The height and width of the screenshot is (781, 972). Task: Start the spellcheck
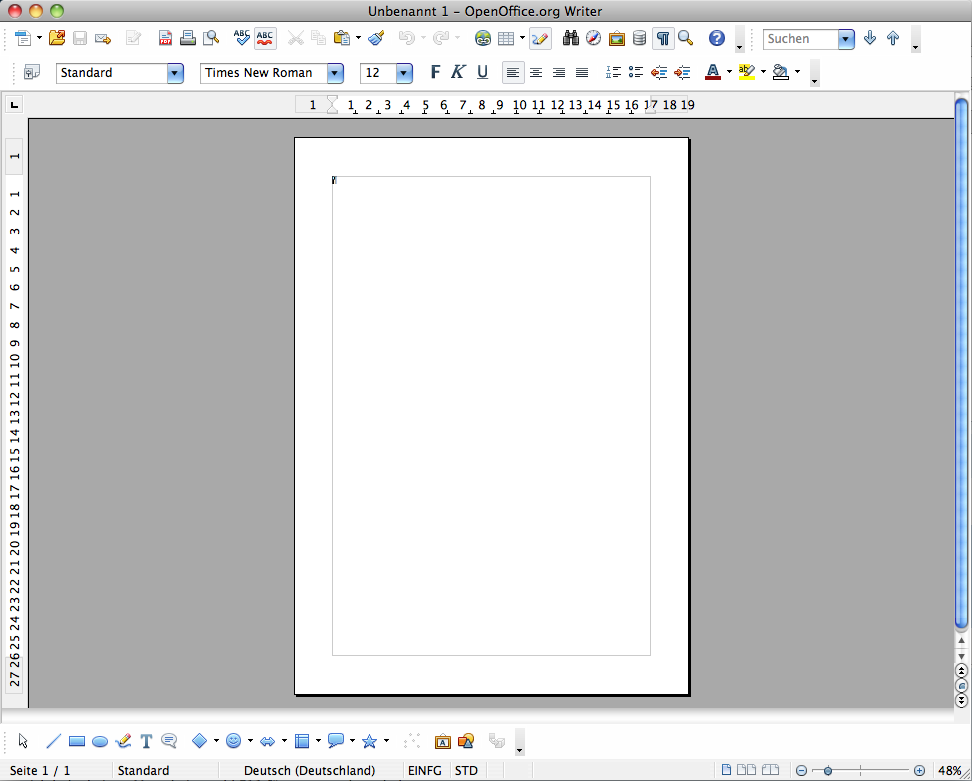[240, 37]
